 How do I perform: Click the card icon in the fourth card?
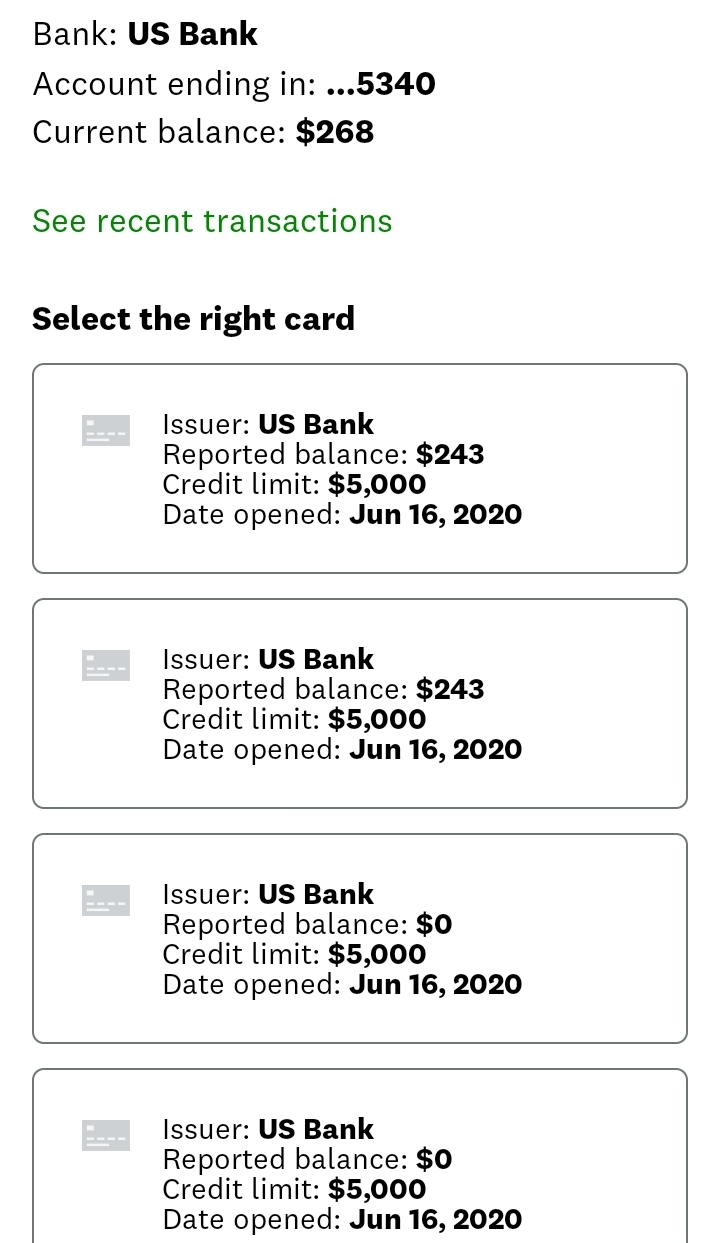coord(105,1135)
